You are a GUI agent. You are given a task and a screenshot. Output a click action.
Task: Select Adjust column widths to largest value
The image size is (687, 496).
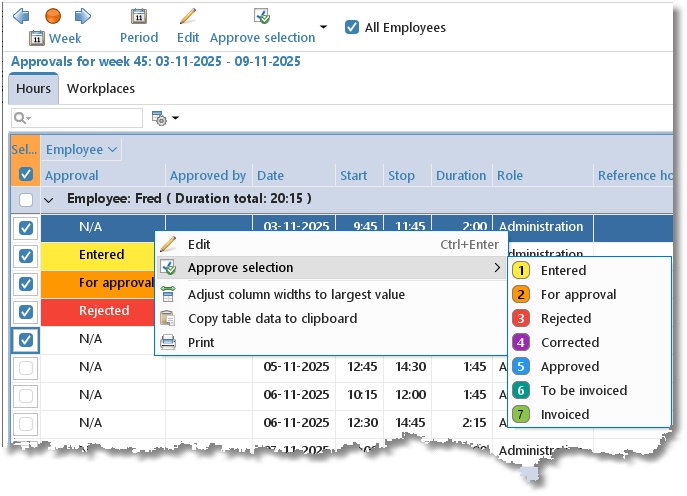[x=332, y=294]
